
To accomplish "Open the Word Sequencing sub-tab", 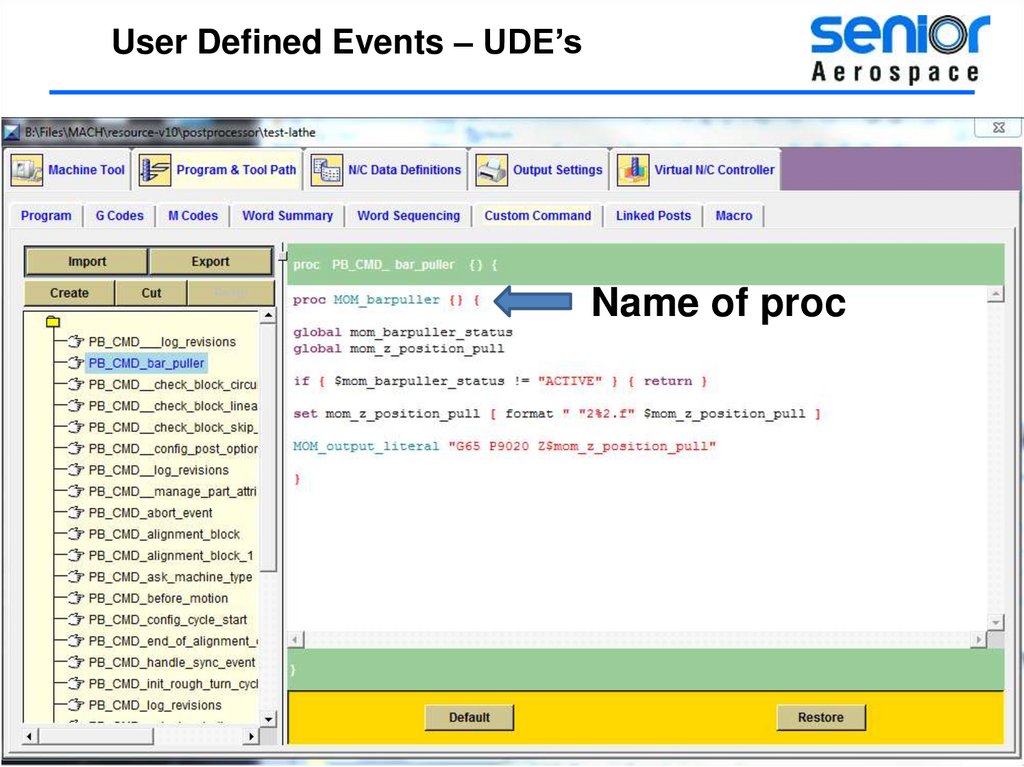I will pos(408,216).
